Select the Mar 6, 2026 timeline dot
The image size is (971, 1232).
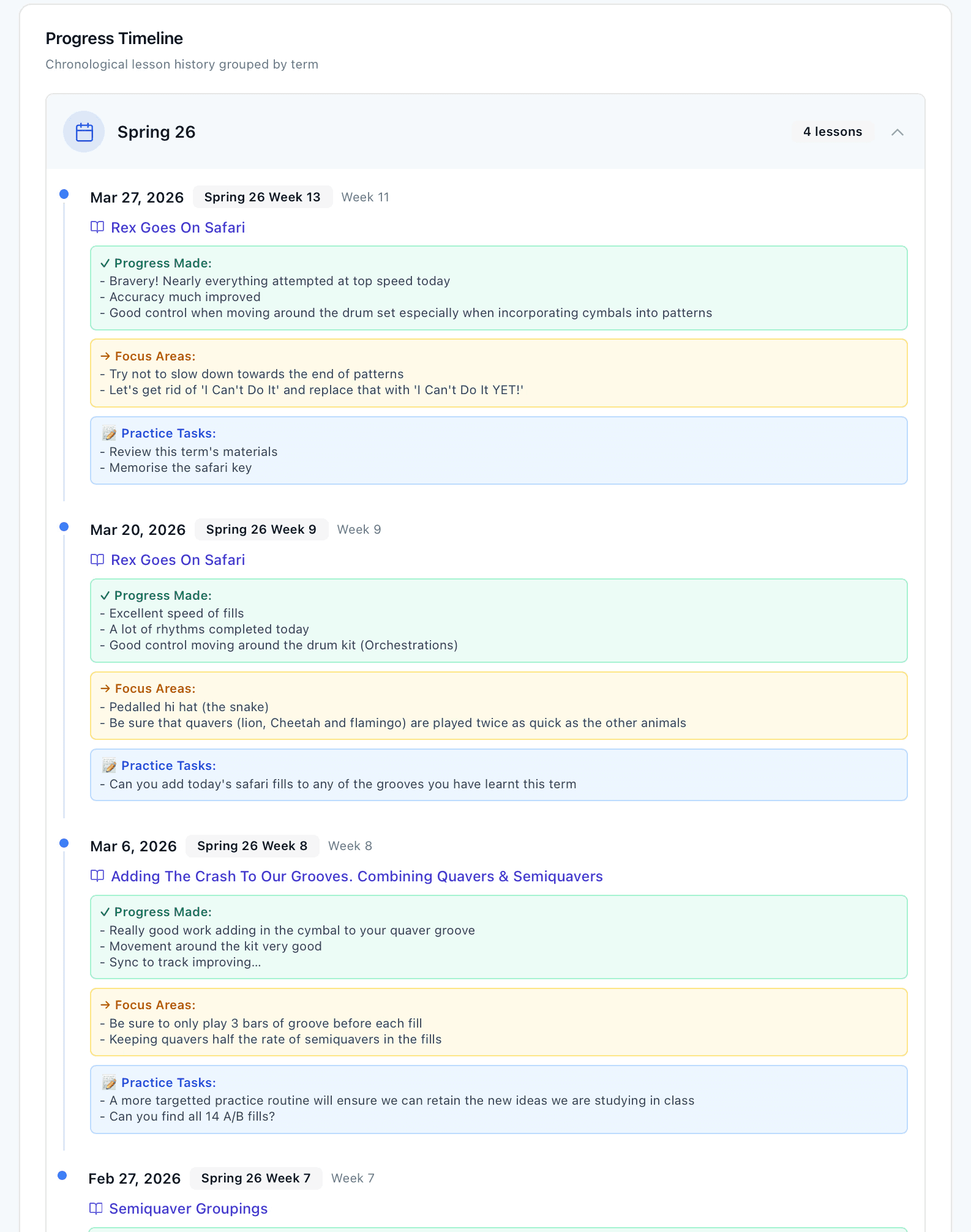tap(64, 843)
